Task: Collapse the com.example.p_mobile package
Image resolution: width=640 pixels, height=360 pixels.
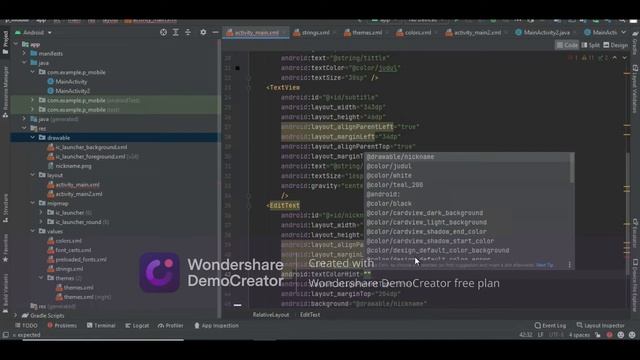Action: click(x=33, y=72)
